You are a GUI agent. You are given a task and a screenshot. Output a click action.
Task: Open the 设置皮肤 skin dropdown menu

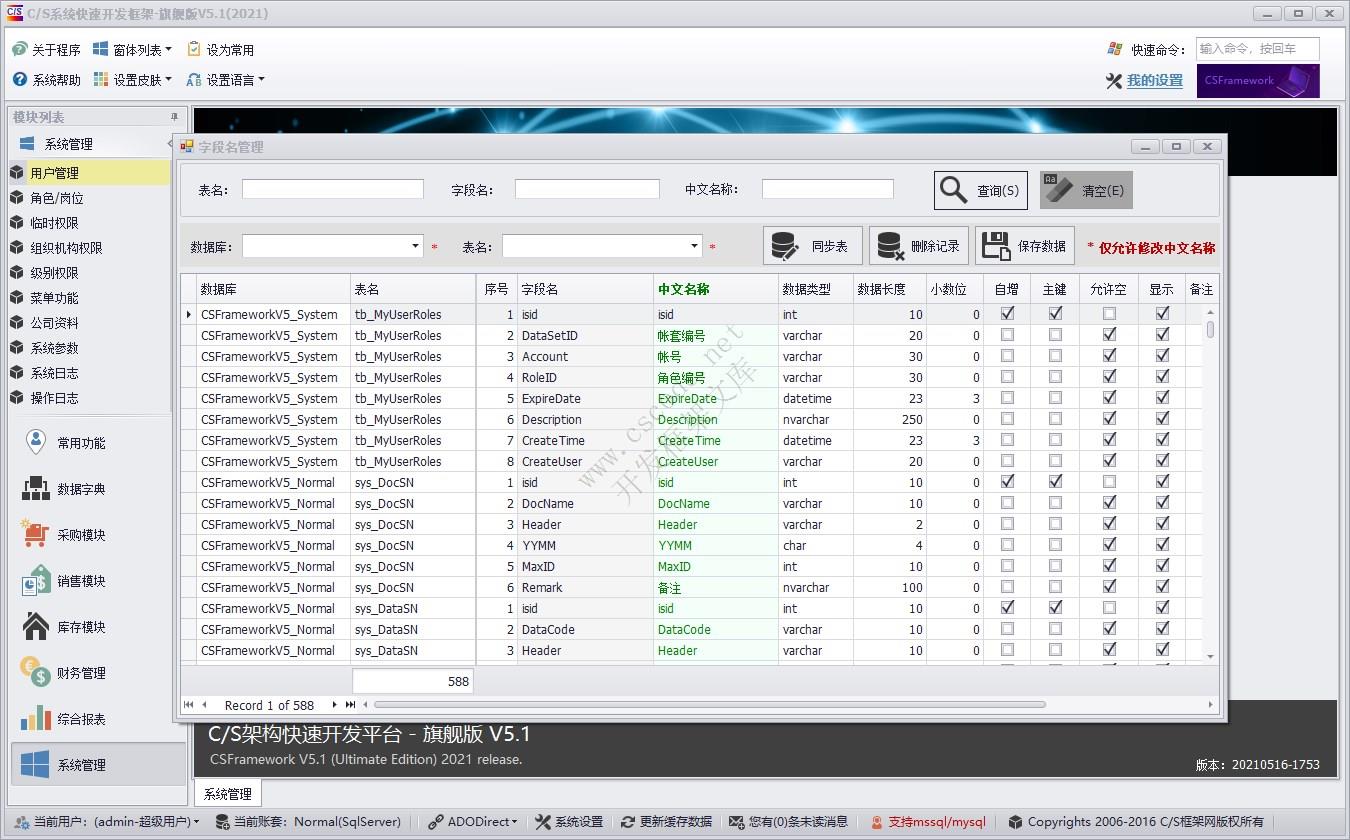coord(133,80)
